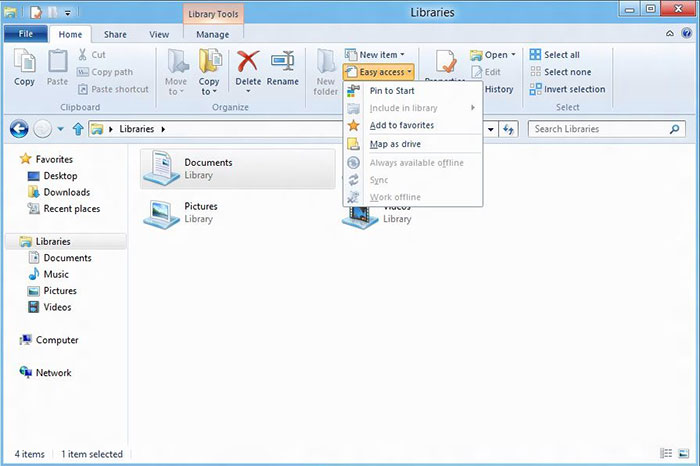Click the Rename icon in ribbon
Image resolution: width=700 pixels, height=466 pixels.
[x=282, y=68]
